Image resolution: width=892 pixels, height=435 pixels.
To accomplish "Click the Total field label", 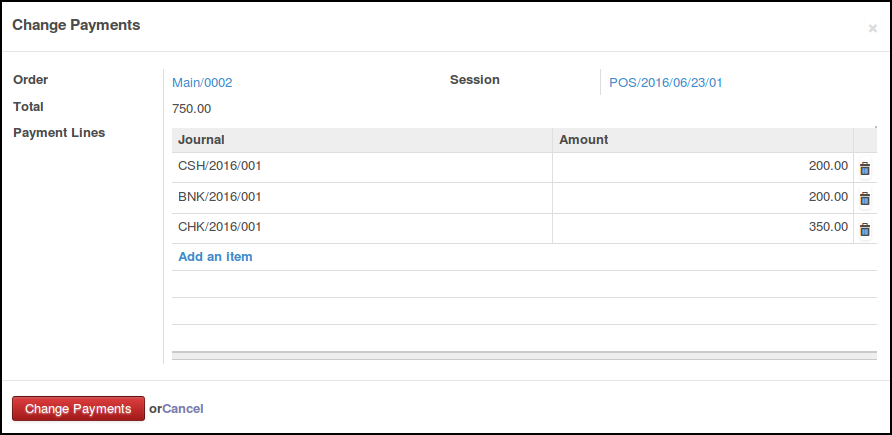I will pos(28,107).
